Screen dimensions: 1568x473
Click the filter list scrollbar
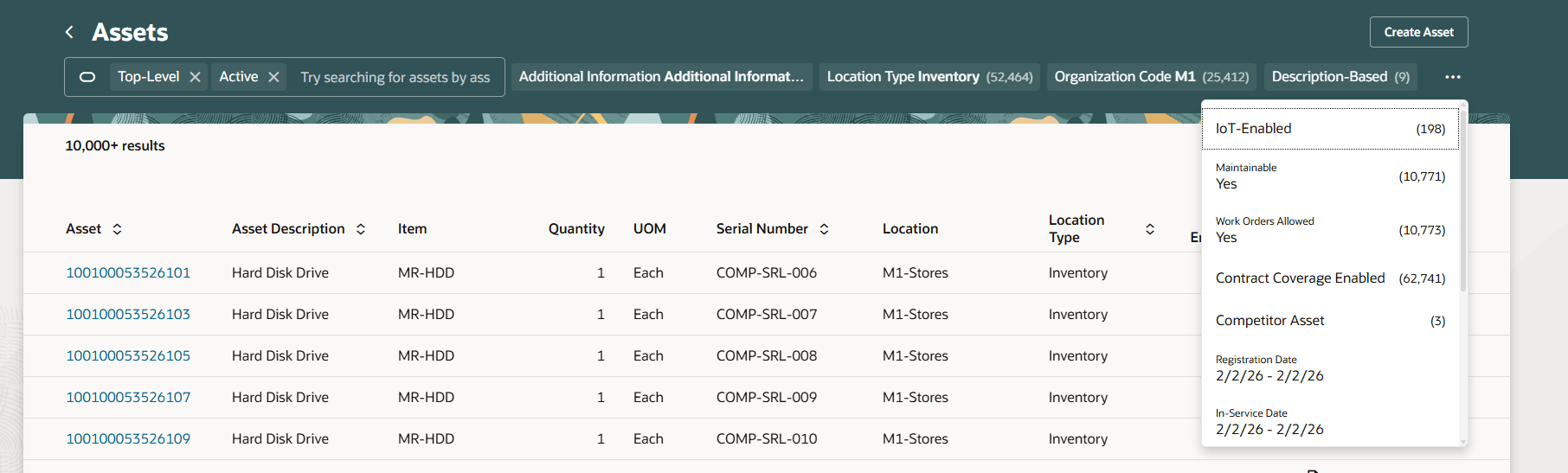(x=1463, y=199)
